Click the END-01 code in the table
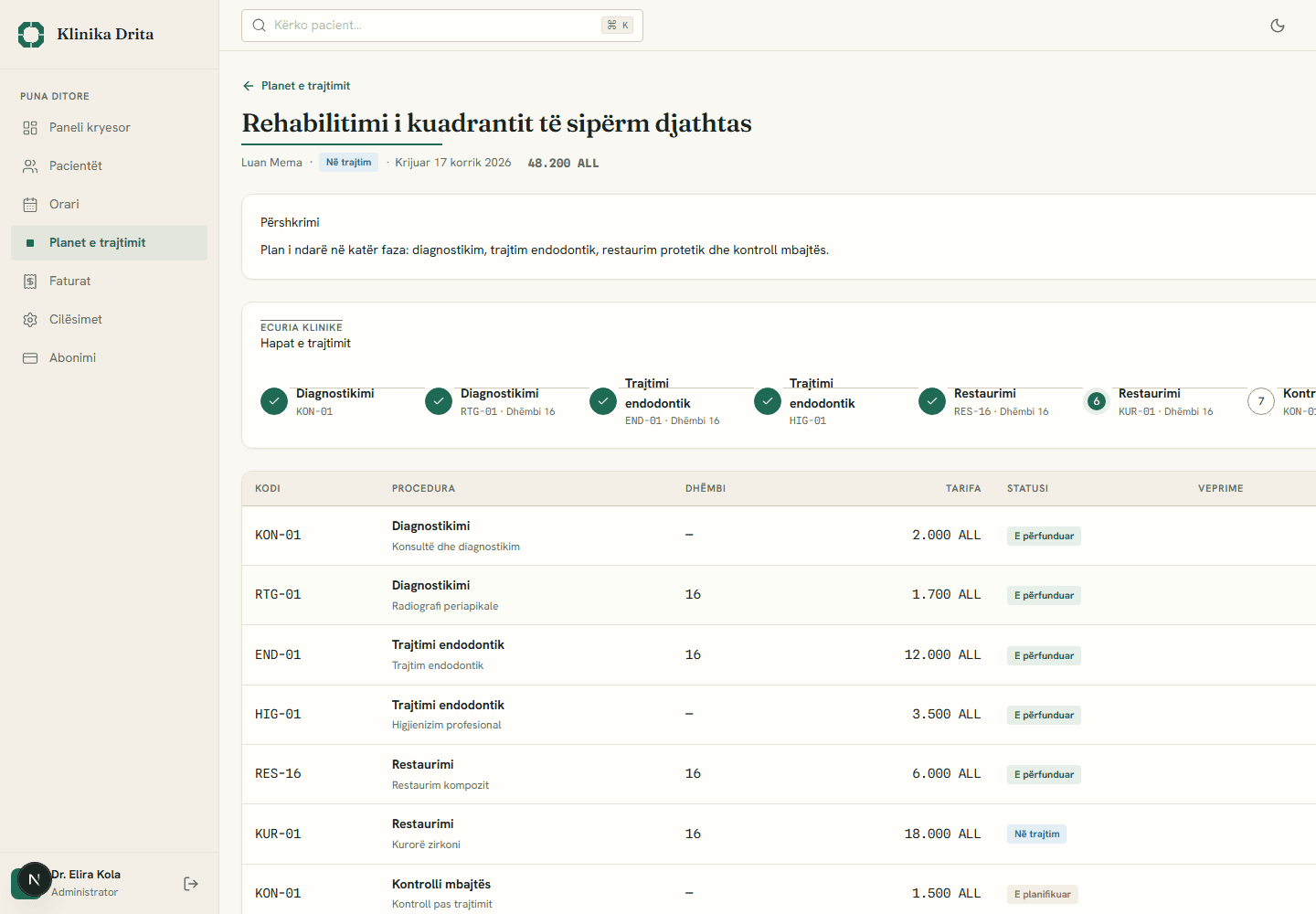The height and width of the screenshot is (914, 1316). pyautogui.click(x=278, y=655)
